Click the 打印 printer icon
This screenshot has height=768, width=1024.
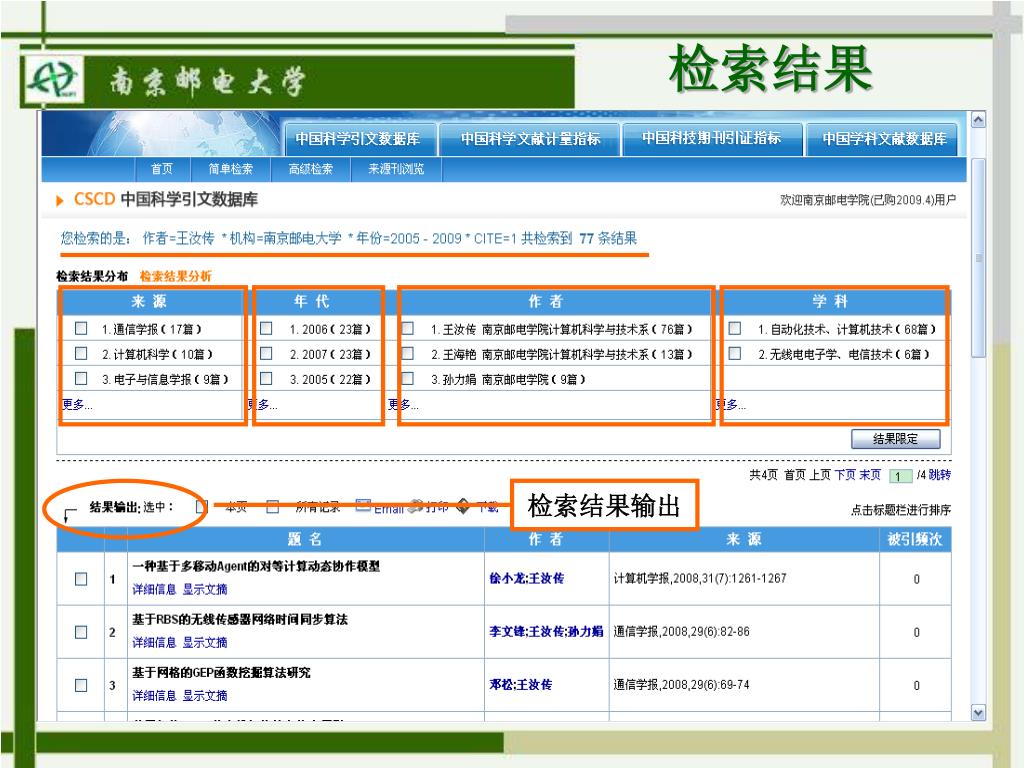point(415,507)
